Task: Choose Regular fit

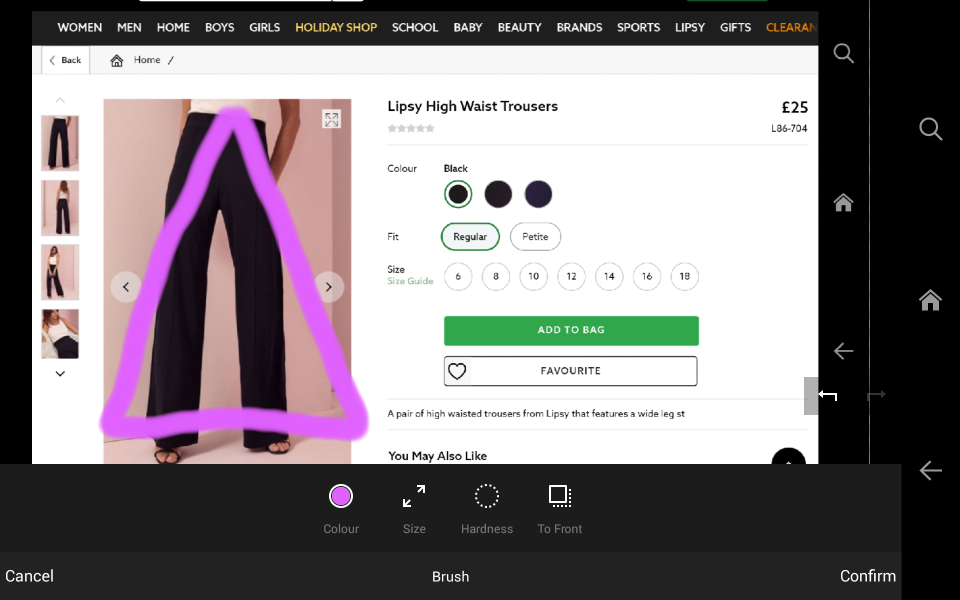Action: coord(470,236)
